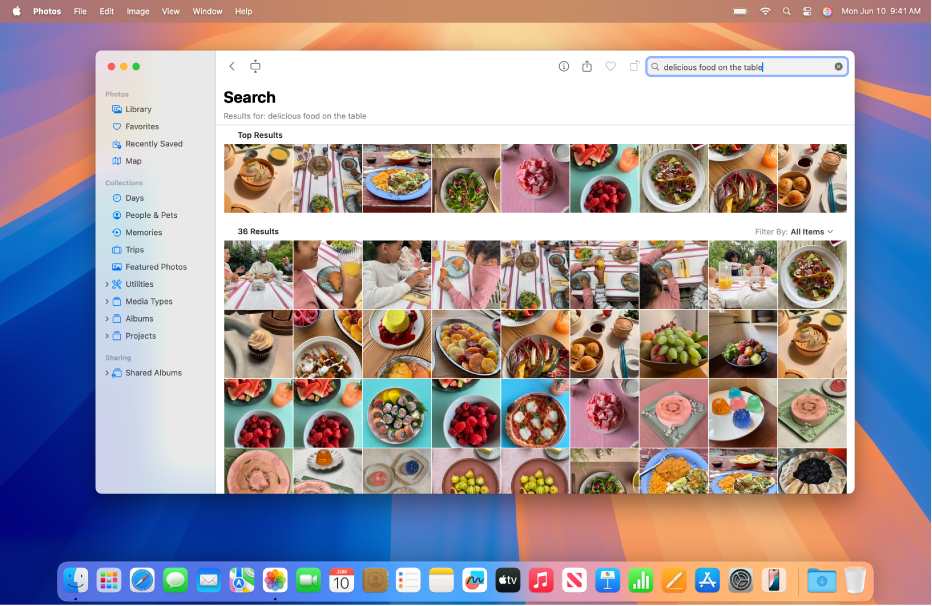Open the Image menu

point(136,11)
